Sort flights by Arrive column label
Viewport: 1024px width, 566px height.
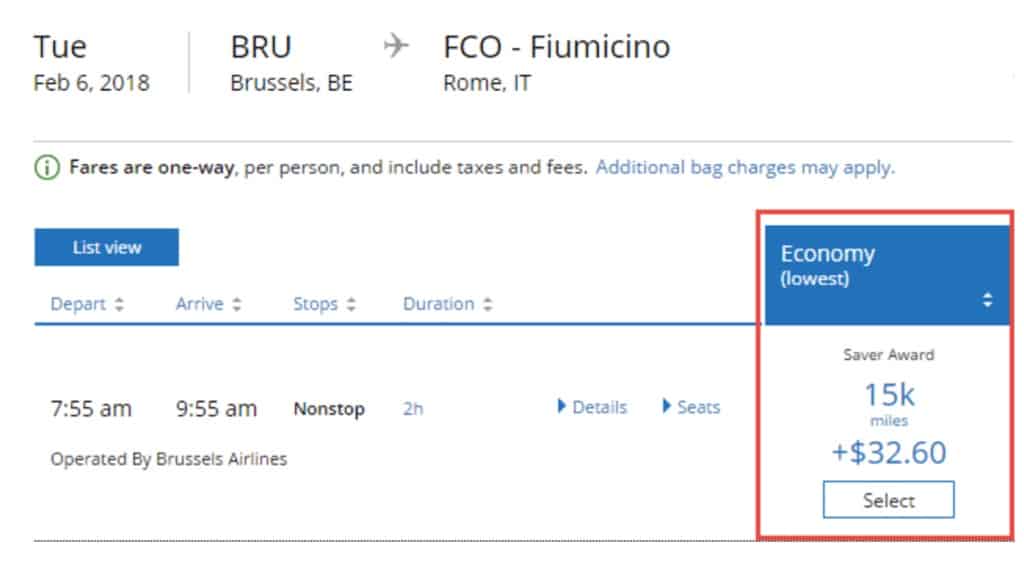click(x=199, y=304)
